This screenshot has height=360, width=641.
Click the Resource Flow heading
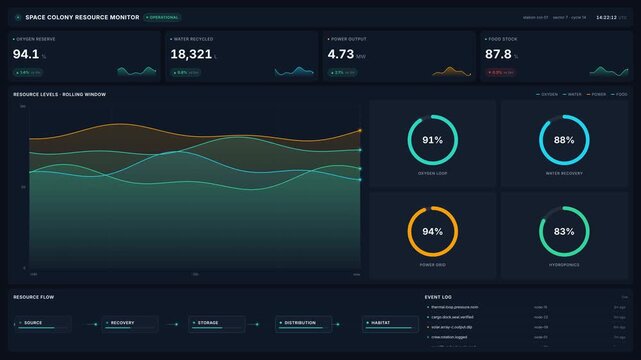(x=34, y=297)
